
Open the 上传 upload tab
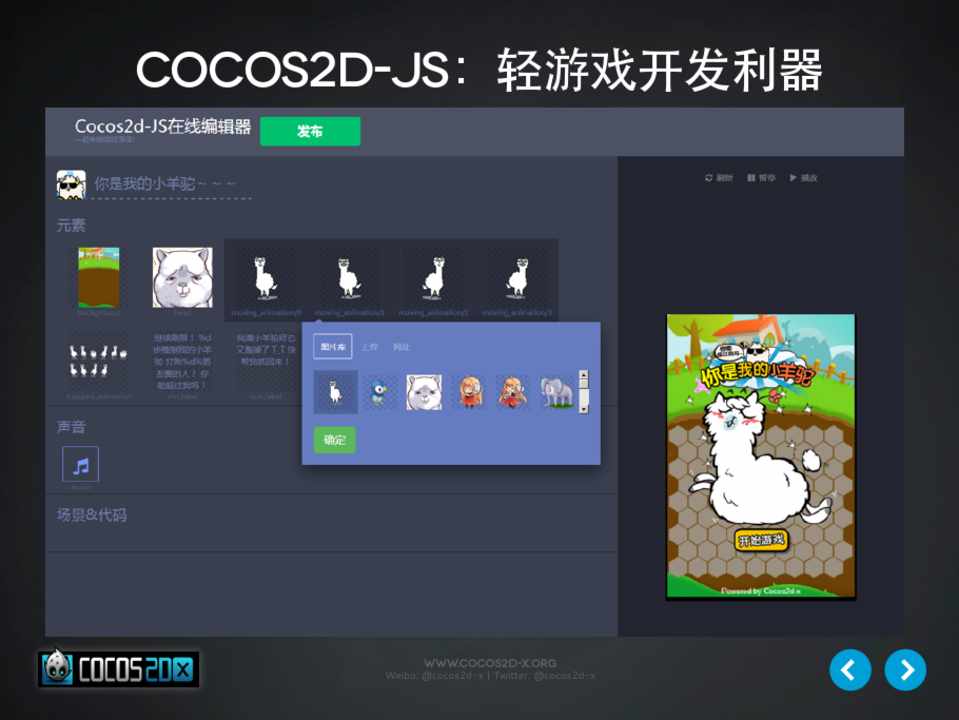[x=369, y=347]
